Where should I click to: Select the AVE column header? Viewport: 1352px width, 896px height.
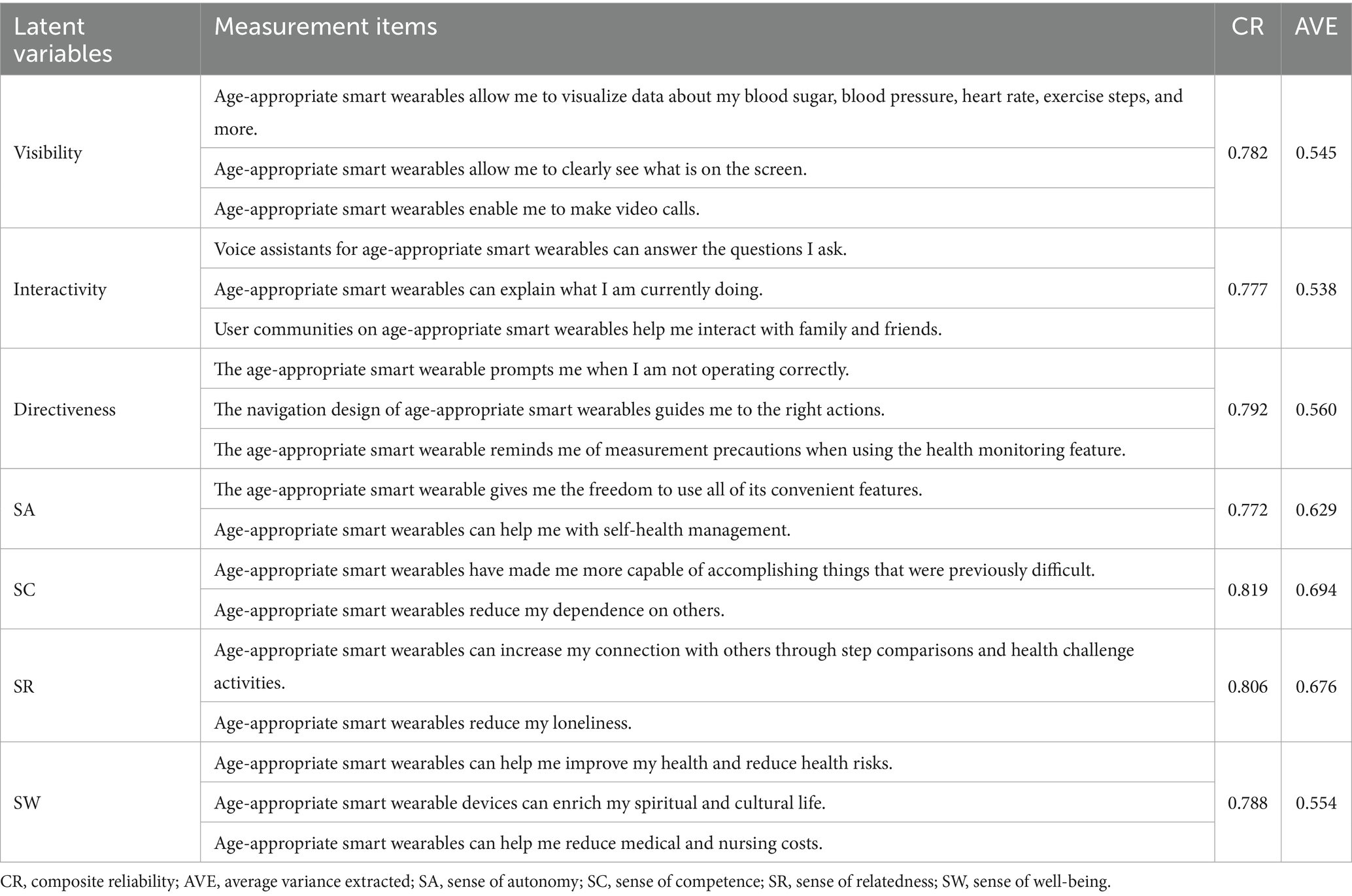point(1316,27)
